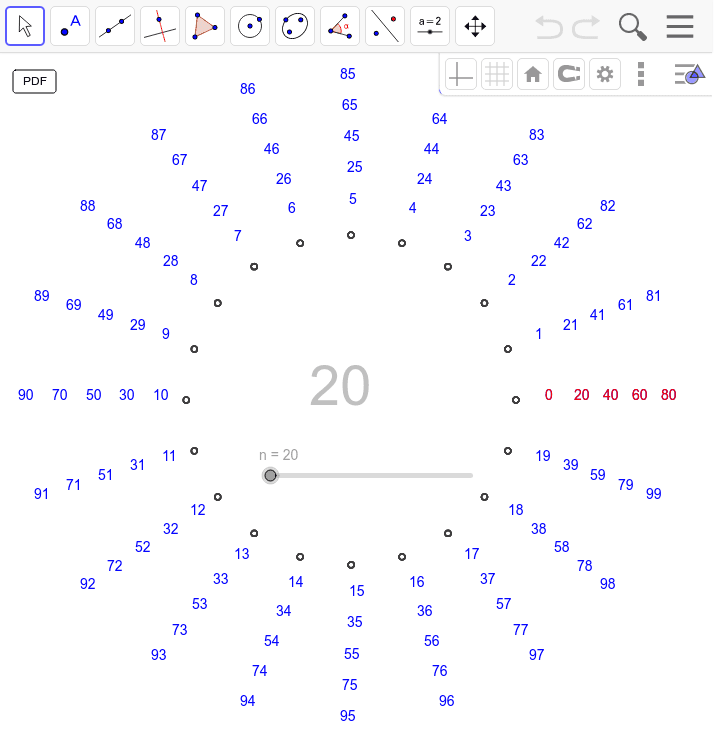Image resolution: width=714 pixels, height=732 pixels.
Task: Select the Move Graphics View tool
Action: pos(475,26)
